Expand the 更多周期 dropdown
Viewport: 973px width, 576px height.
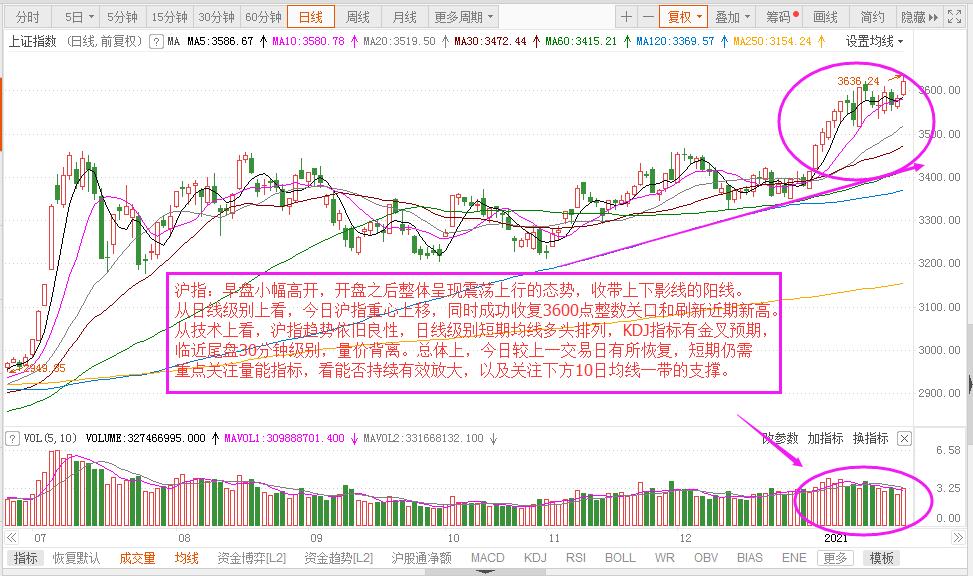coord(464,17)
